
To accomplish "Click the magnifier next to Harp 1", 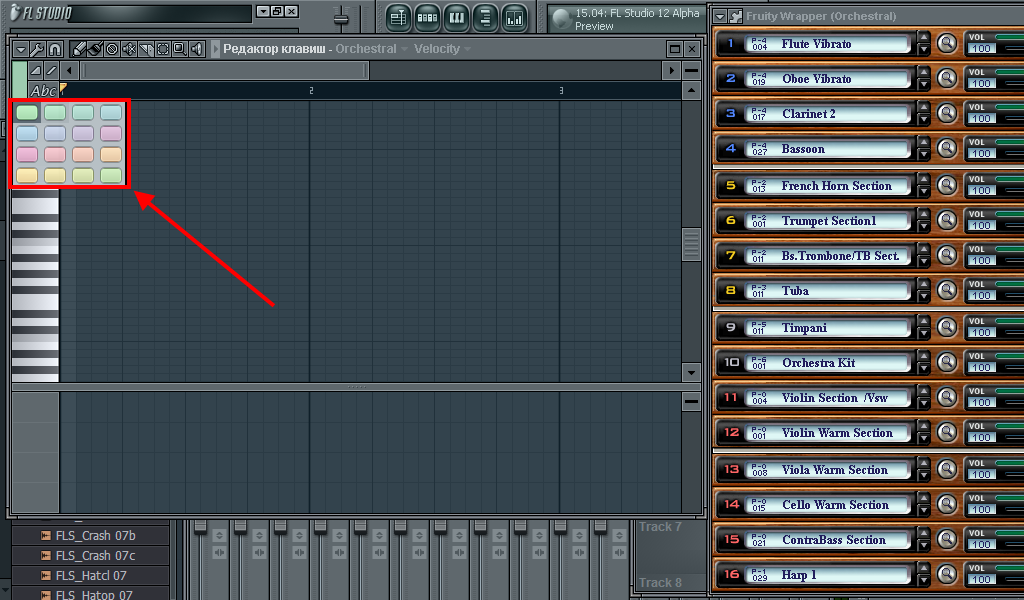I will 946,575.
